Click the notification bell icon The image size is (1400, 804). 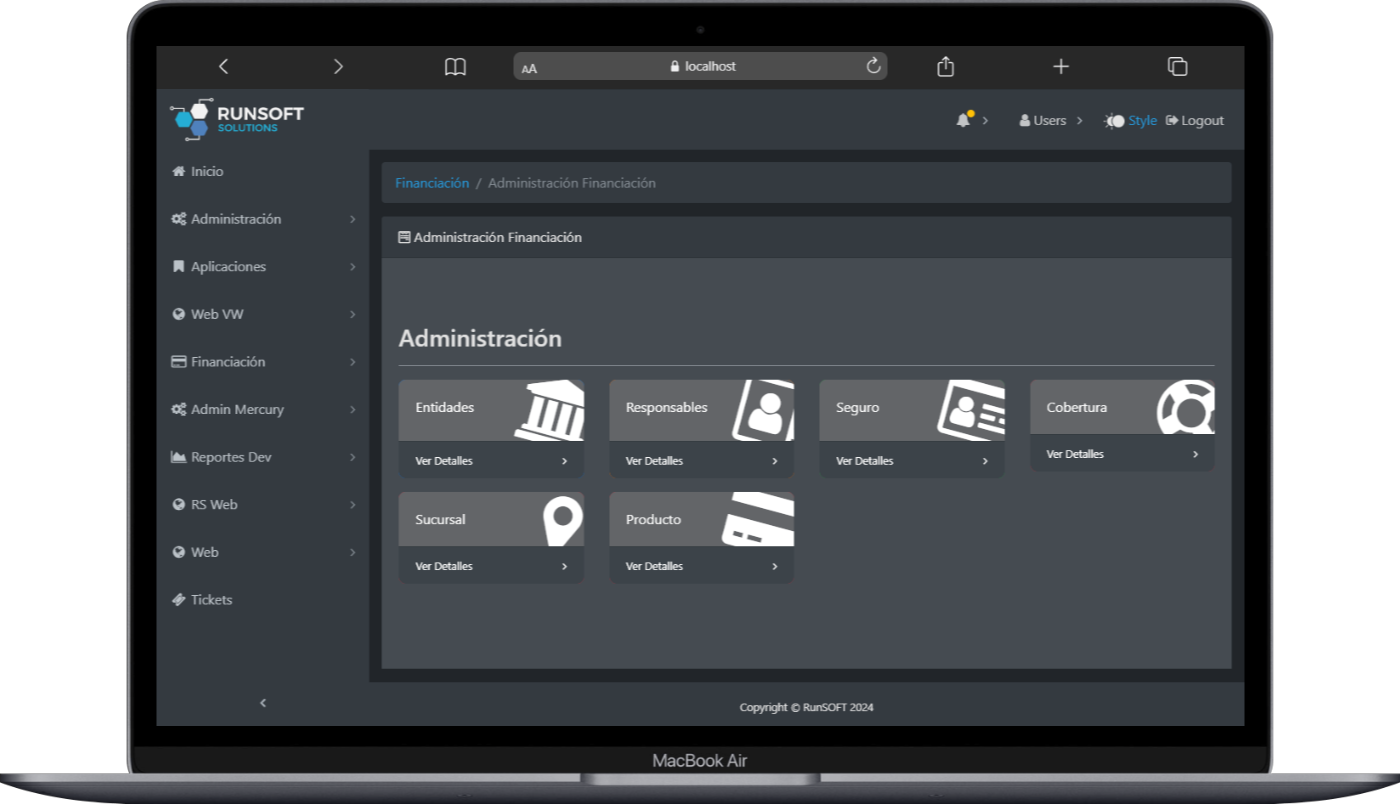[x=963, y=120]
